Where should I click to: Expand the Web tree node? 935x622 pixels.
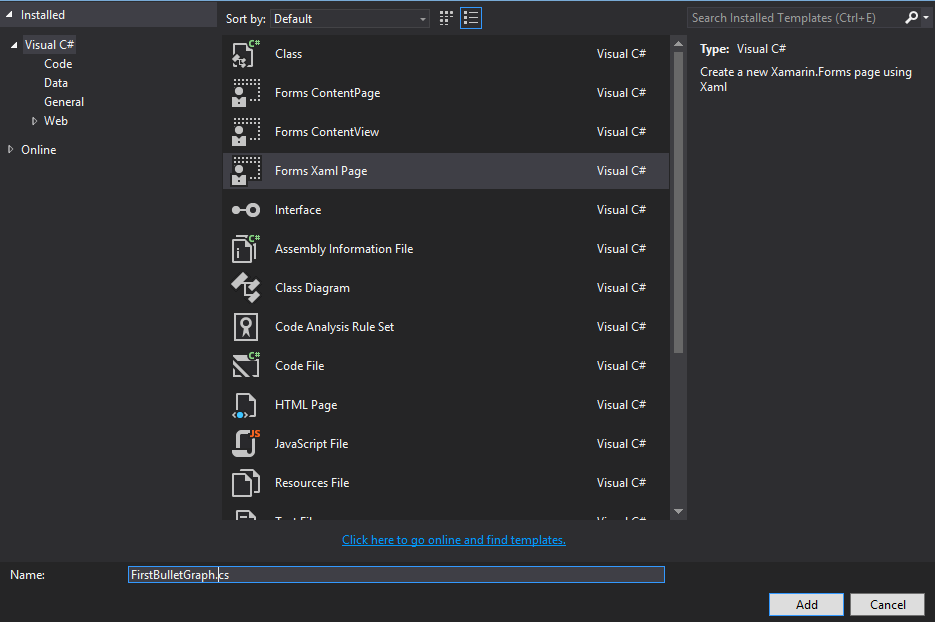pyautogui.click(x=35, y=121)
